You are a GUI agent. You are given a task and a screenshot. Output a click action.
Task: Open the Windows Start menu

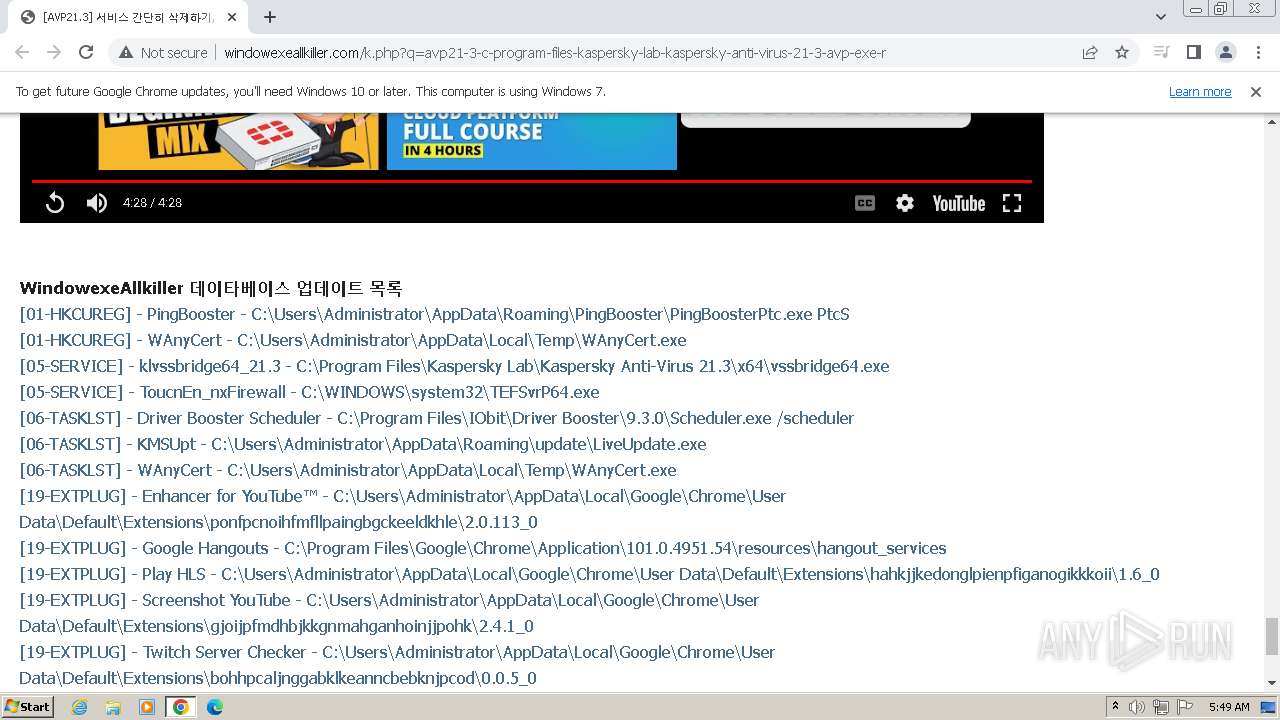(x=28, y=706)
